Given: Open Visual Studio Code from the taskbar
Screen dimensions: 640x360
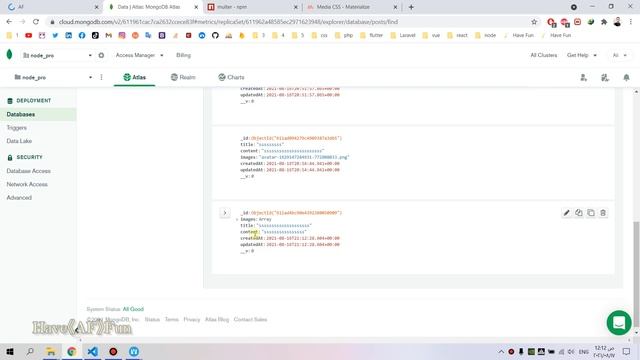Looking at the screenshot, I should coord(93,351).
